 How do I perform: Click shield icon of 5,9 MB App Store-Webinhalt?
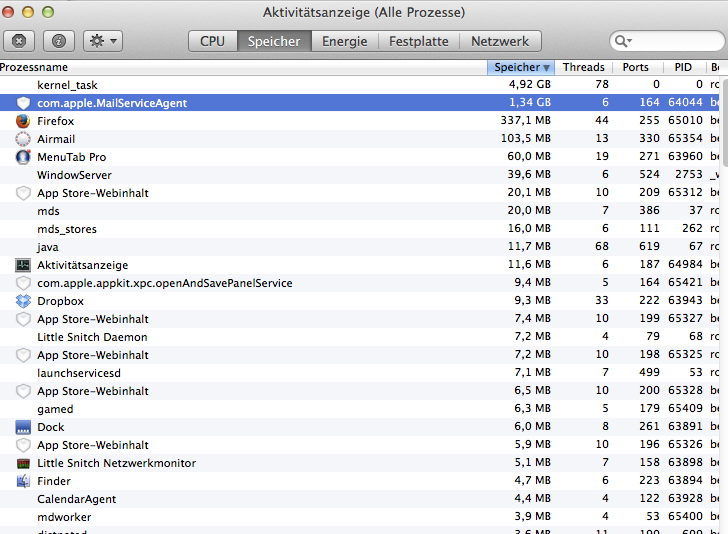(x=23, y=445)
